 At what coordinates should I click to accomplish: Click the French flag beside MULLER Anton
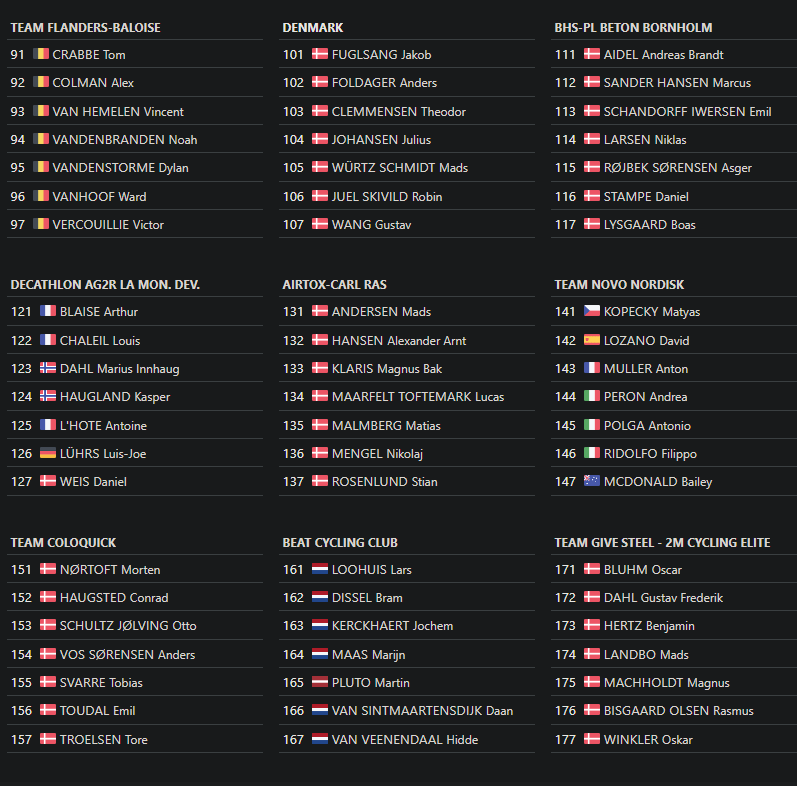592,368
